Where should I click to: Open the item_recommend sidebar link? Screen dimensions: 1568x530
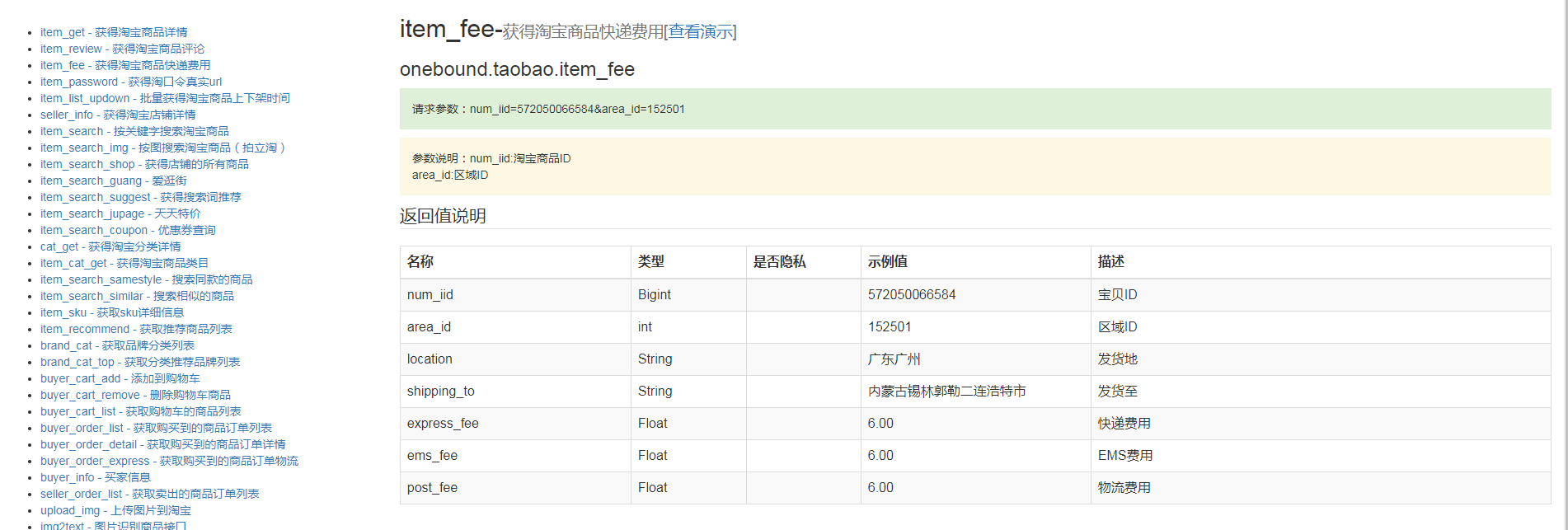pos(136,329)
